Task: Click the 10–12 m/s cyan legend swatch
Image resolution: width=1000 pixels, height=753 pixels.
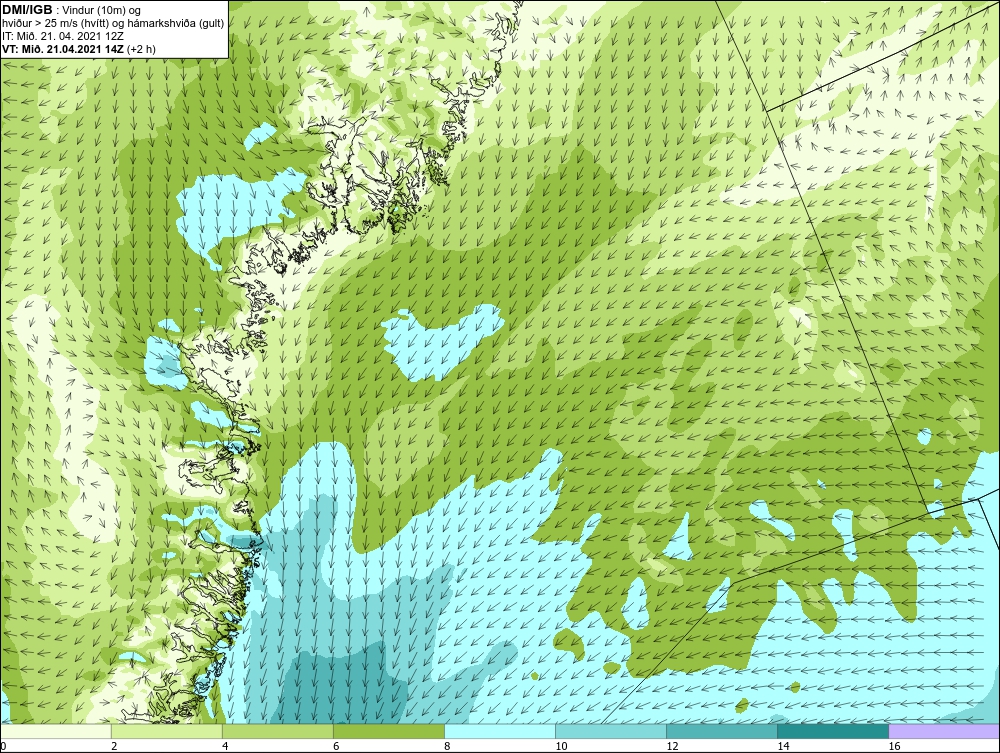Action: pyautogui.click(x=611, y=731)
